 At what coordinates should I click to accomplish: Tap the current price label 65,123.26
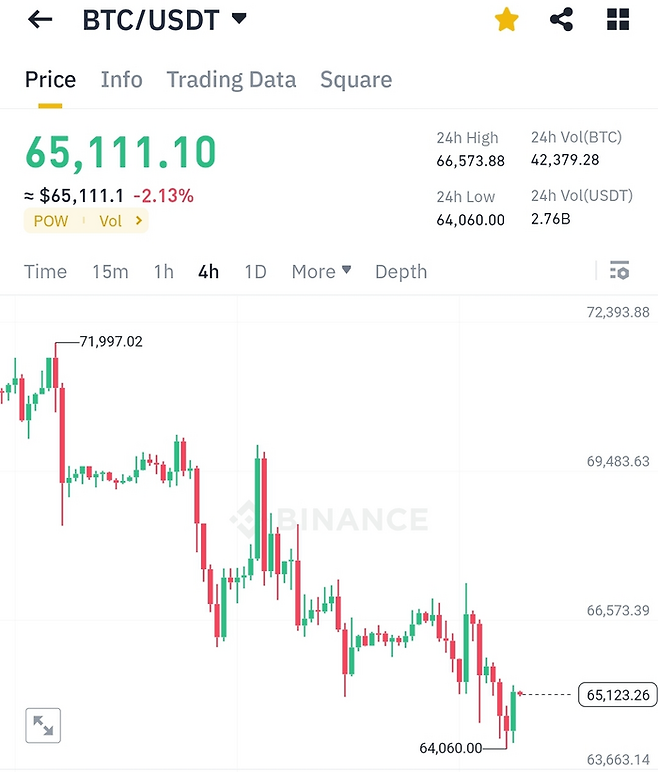click(618, 694)
